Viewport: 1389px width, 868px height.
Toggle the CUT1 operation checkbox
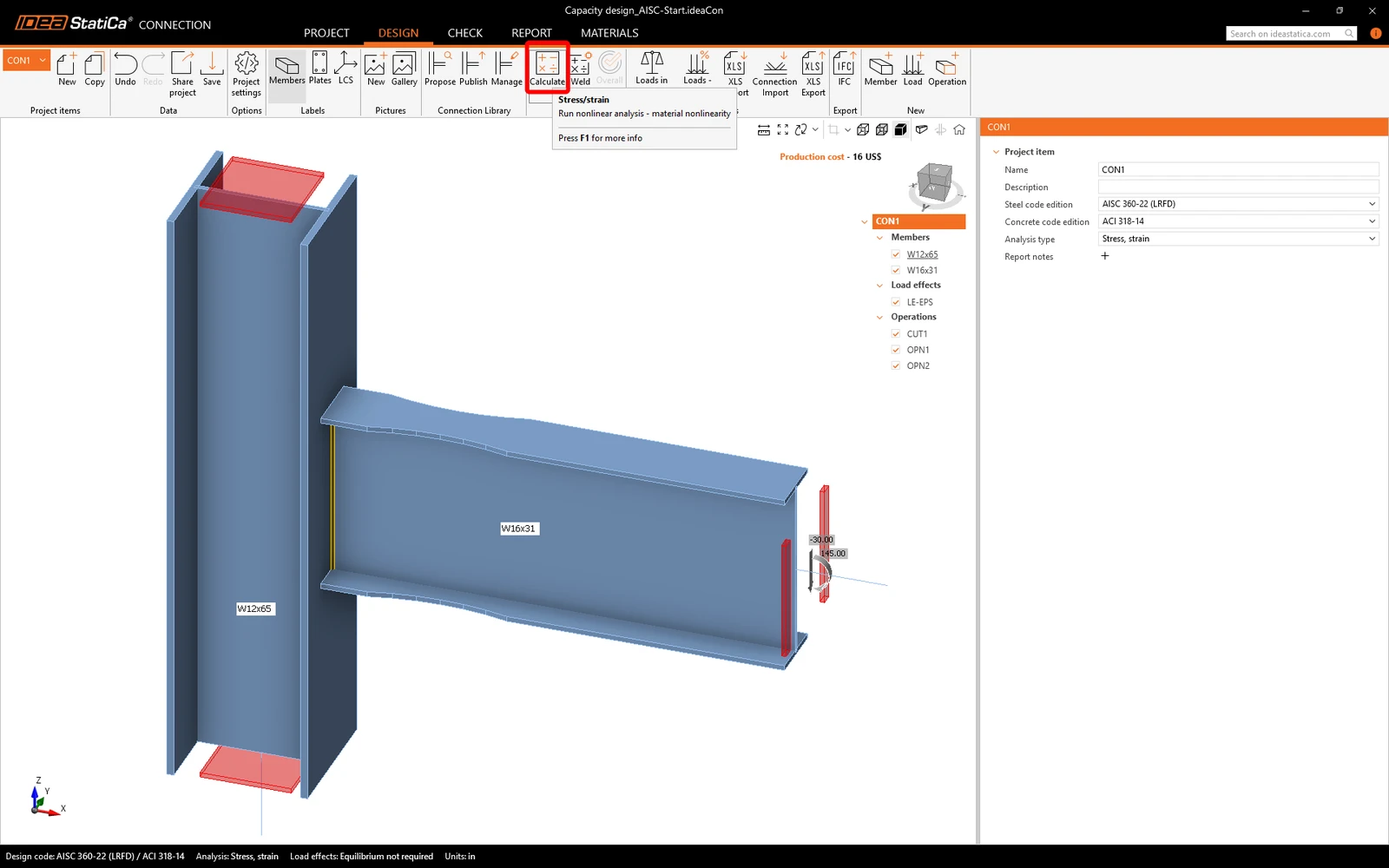tap(896, 334)
